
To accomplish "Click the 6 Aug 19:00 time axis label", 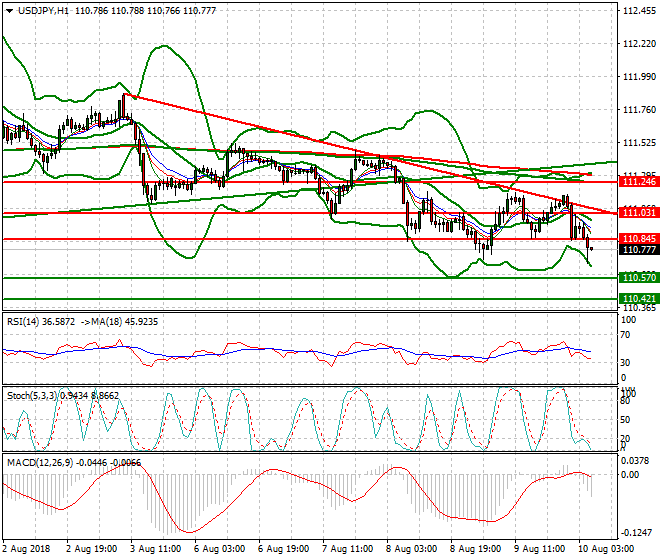I will pyautogui.click(x=284, y=549).
